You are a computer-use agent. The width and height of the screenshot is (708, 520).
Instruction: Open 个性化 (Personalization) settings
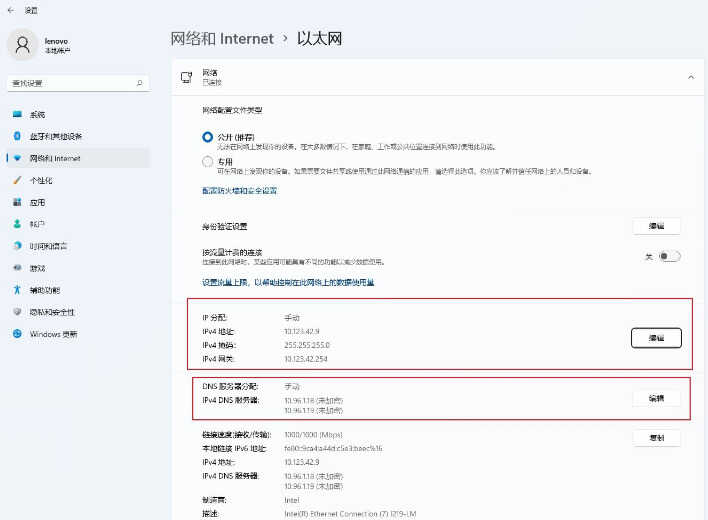click(x=40, y=180)
